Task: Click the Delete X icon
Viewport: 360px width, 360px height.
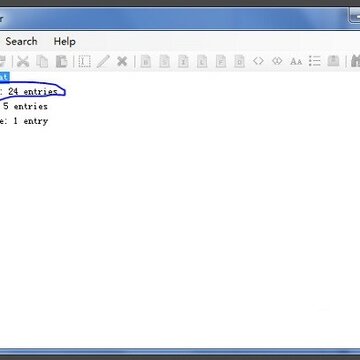Action: (x=122, y=61)
